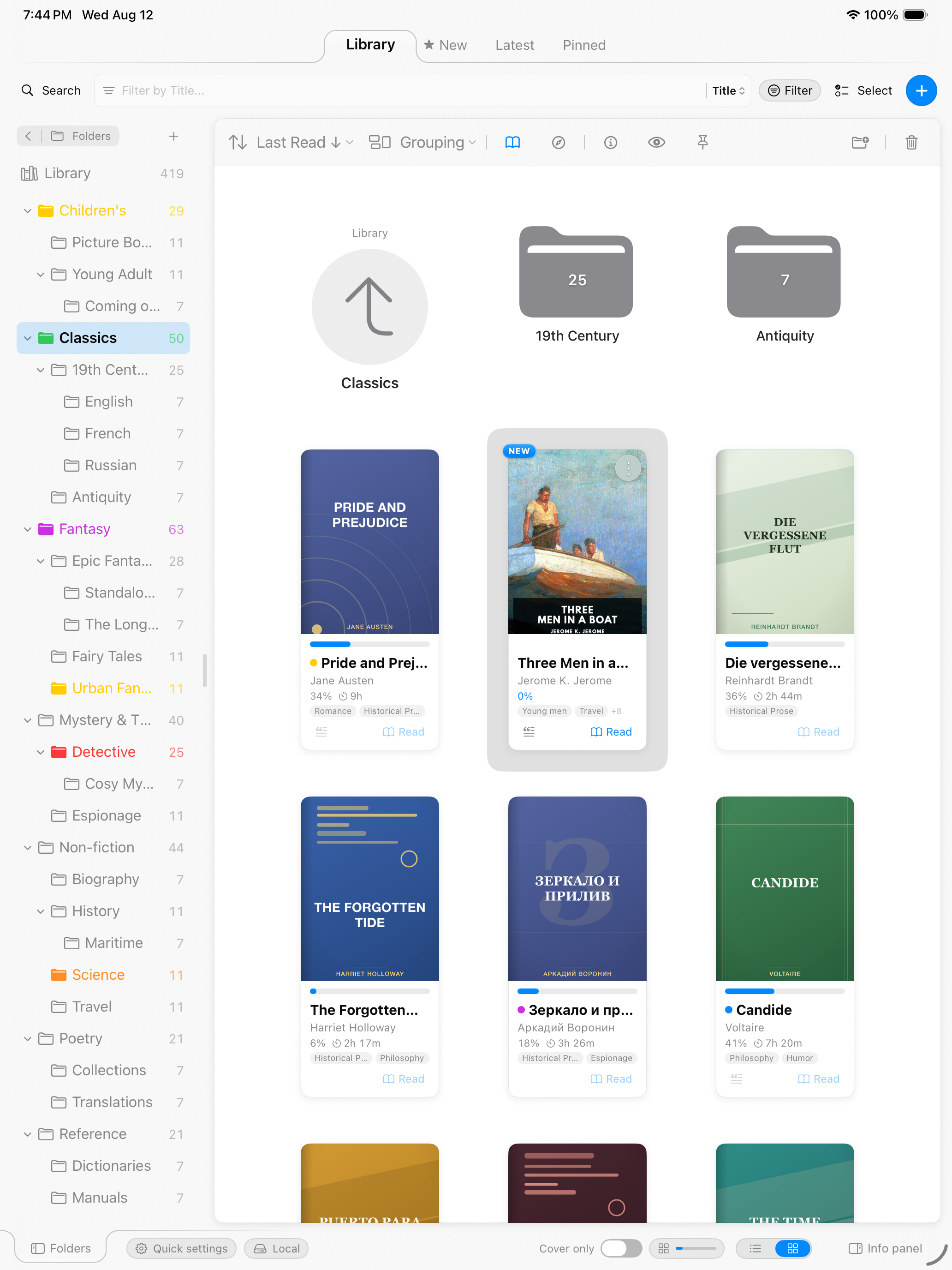The image size is (952, 1270).
Task: Open the three-dot menu on Three Men in a Boat
Action: (x=628, y=469)
